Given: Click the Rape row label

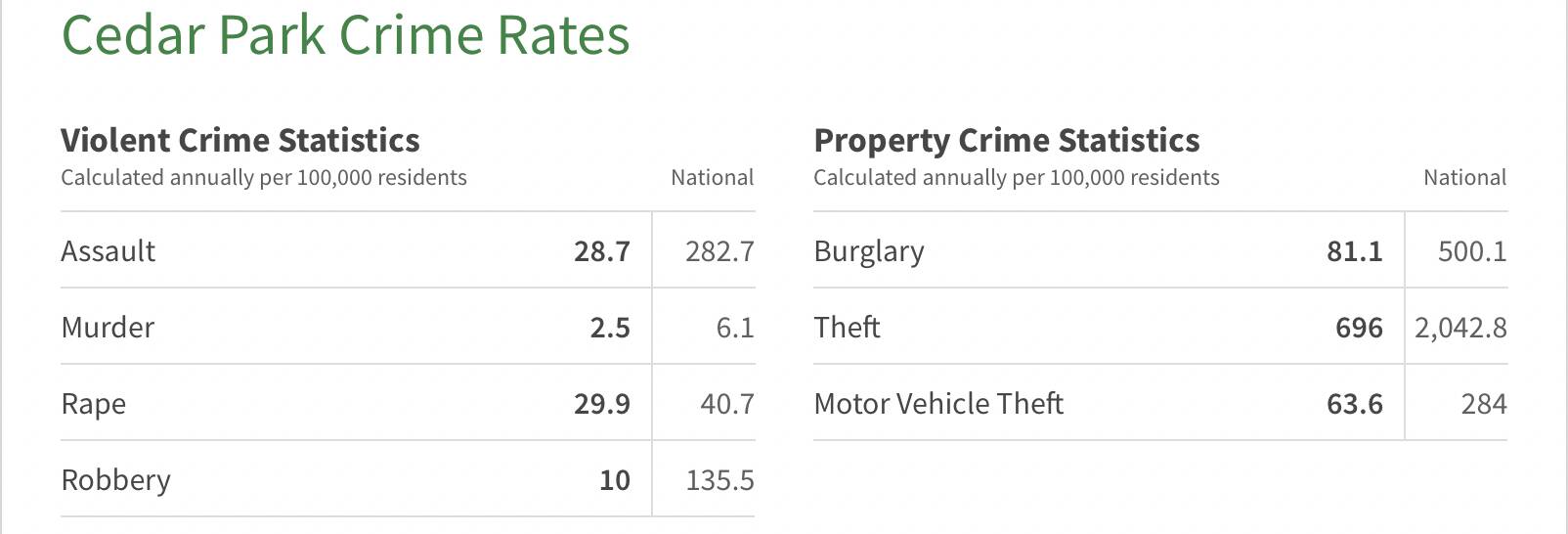Looking at the screenshot, I should pos(93,404).
